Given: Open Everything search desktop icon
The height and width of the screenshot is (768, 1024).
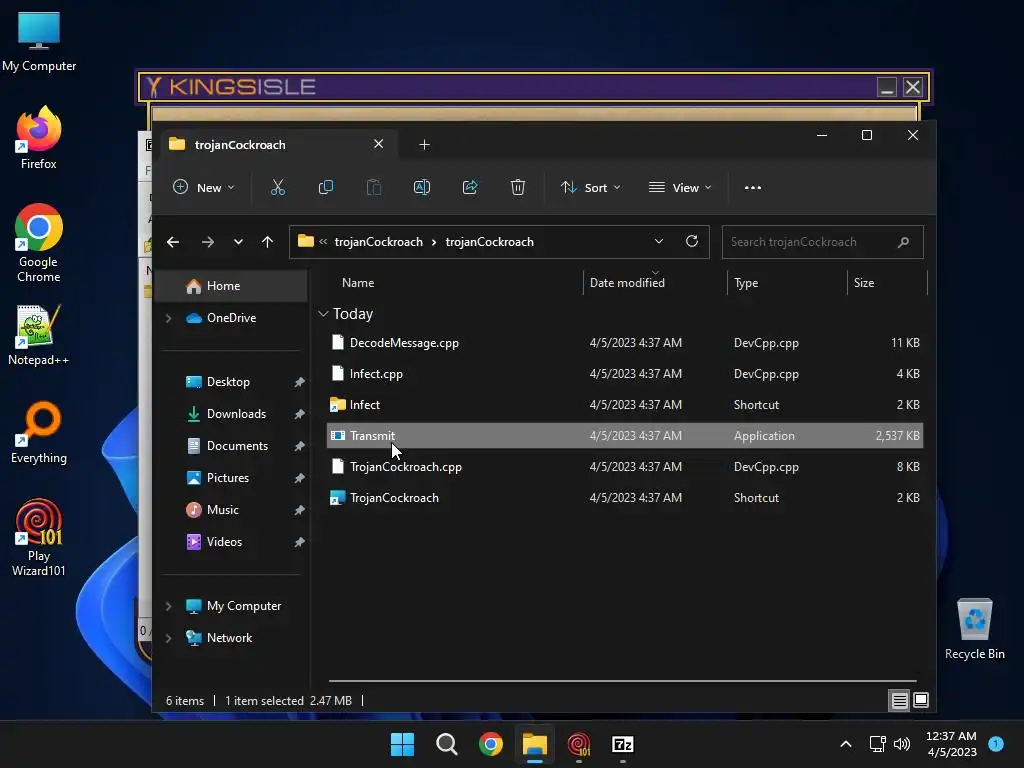Looking at the screenshot, I should [x=39, y=432].
